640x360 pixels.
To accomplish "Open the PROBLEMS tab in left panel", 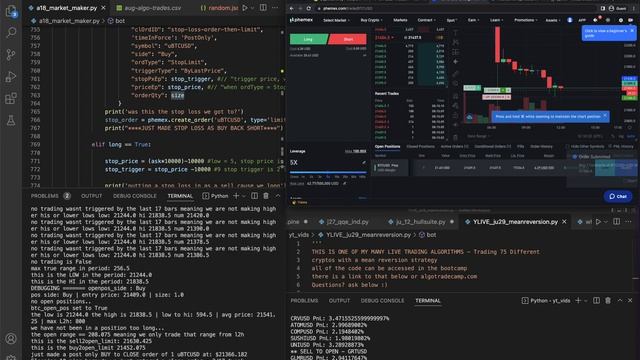I will (45, 196).
